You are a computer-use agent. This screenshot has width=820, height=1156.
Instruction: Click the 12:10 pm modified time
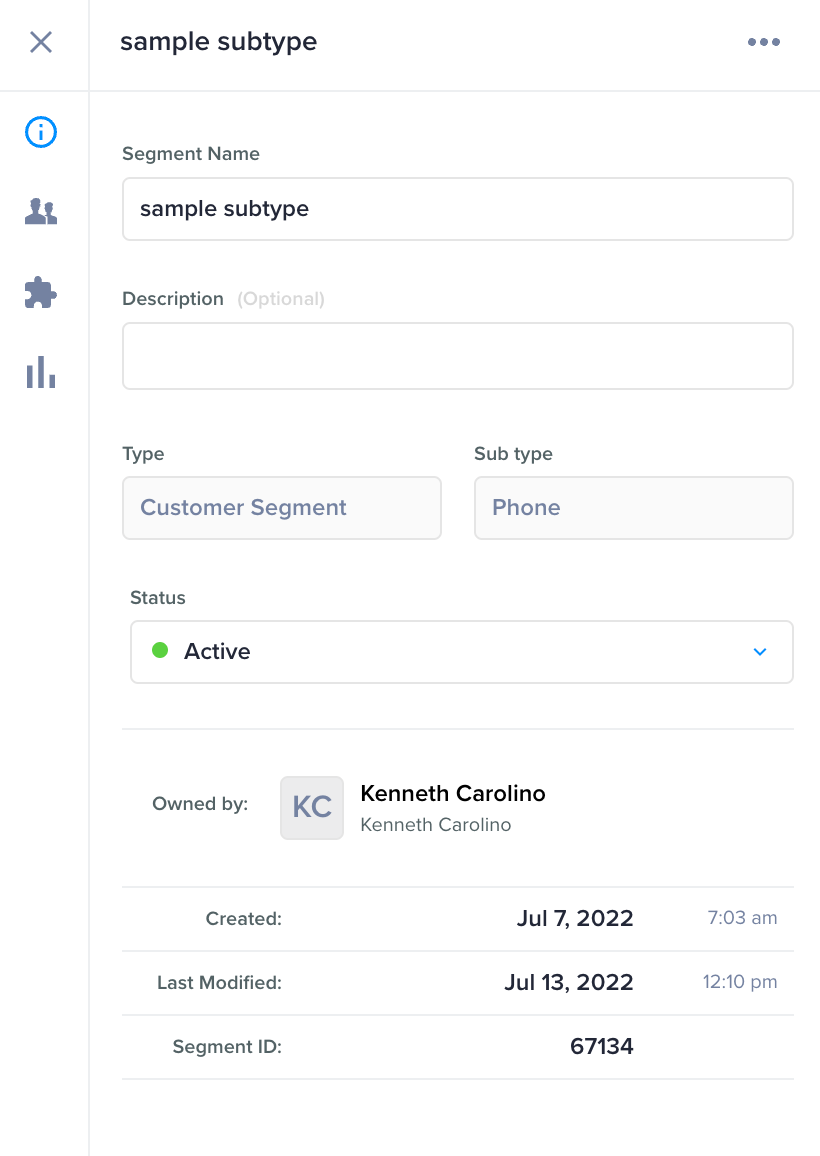point(740,983)
